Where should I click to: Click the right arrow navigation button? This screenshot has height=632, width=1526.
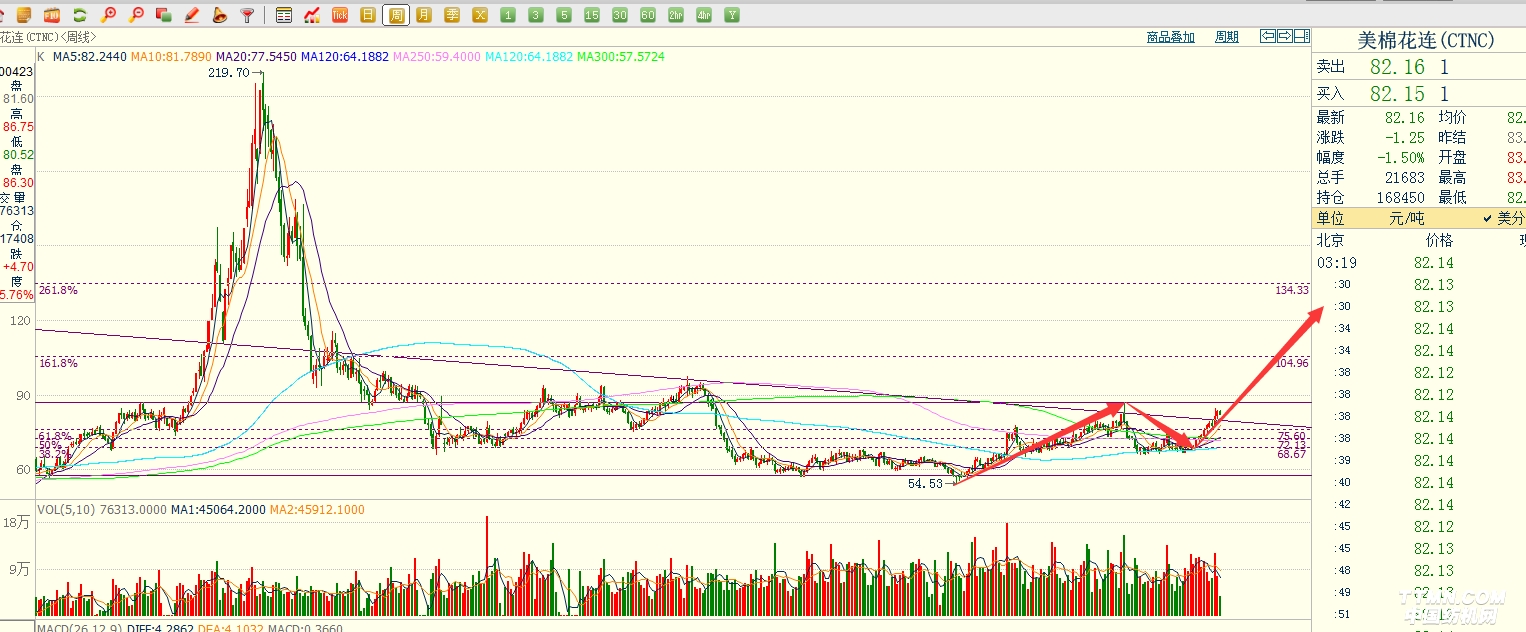tap(1285, 37)
